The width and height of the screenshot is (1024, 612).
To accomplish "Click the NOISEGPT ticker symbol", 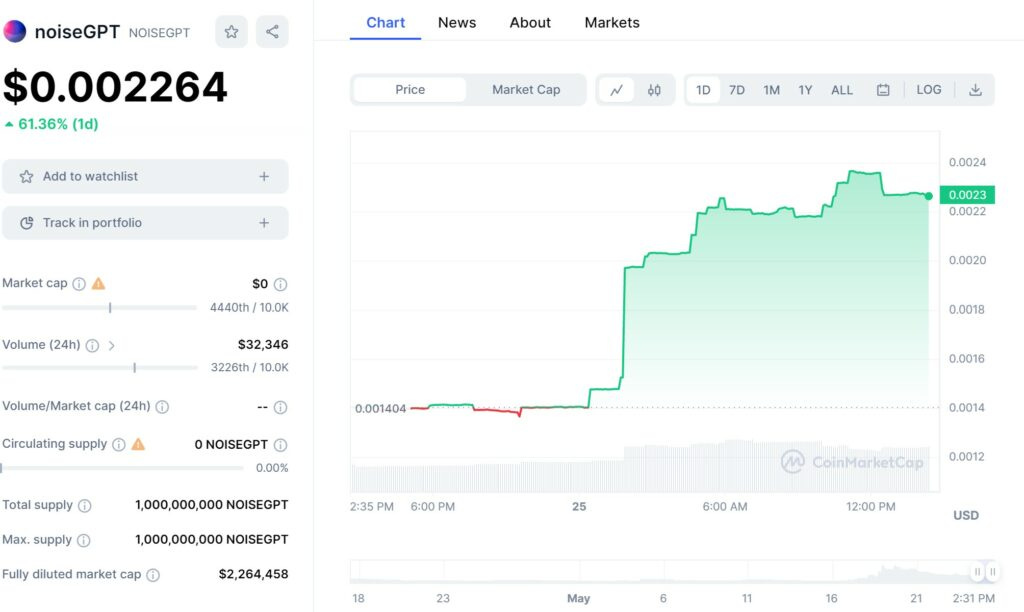I will pos(159,33).
